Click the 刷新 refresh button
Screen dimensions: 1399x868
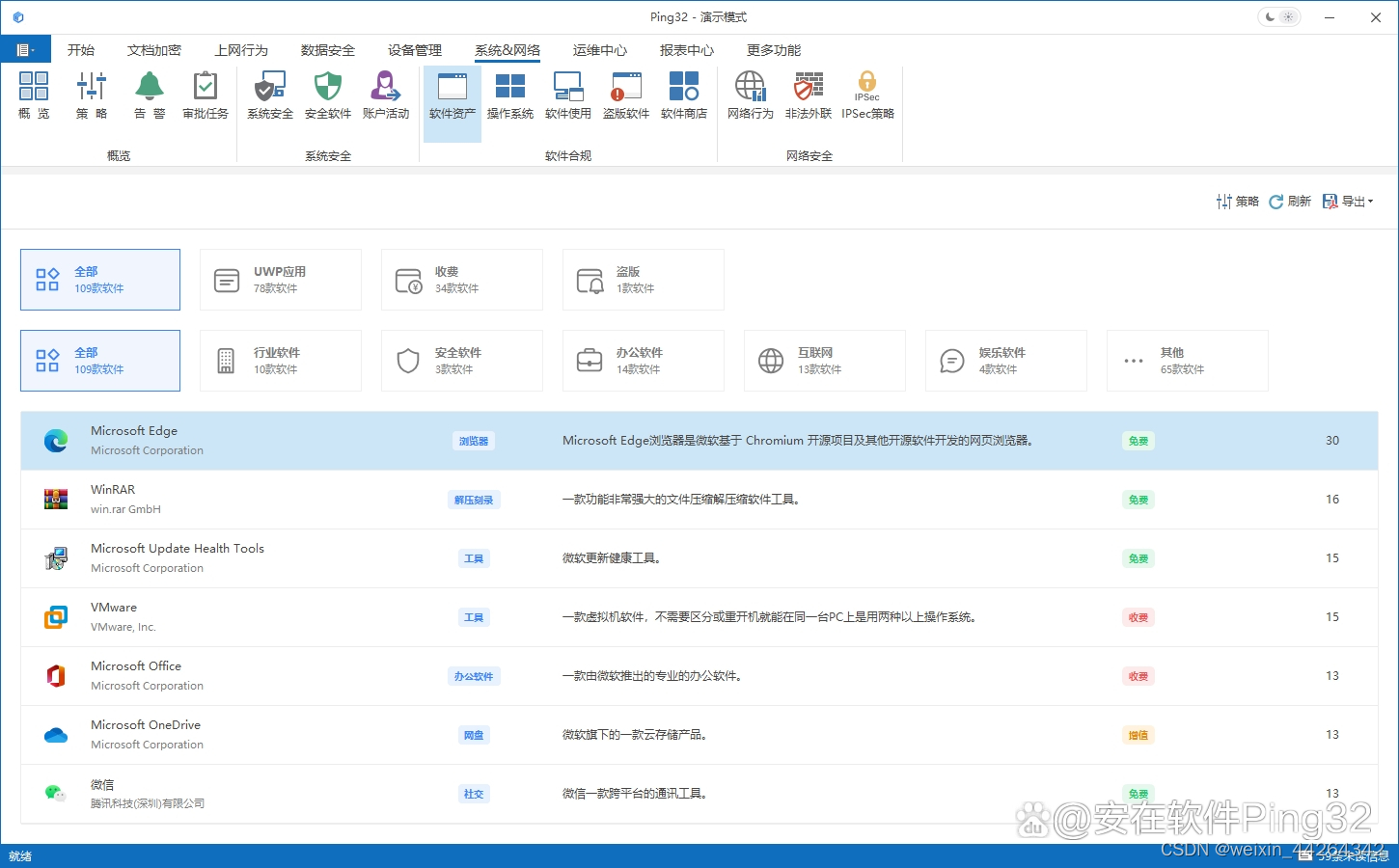[1290, 202]
